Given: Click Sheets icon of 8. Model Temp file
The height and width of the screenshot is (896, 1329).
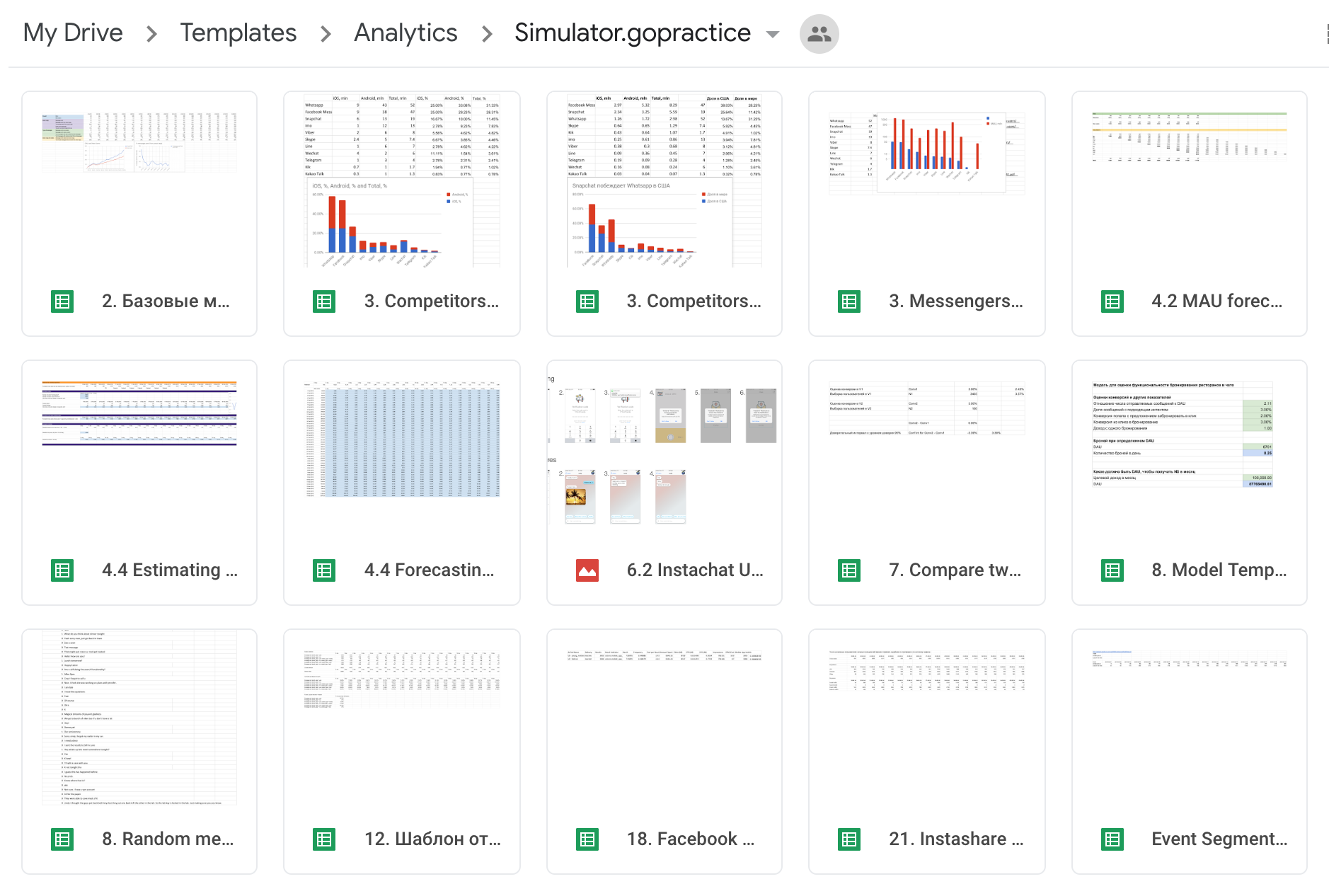Looking at the screenshot, I should pyautogui.click(x=1112, y=570).
